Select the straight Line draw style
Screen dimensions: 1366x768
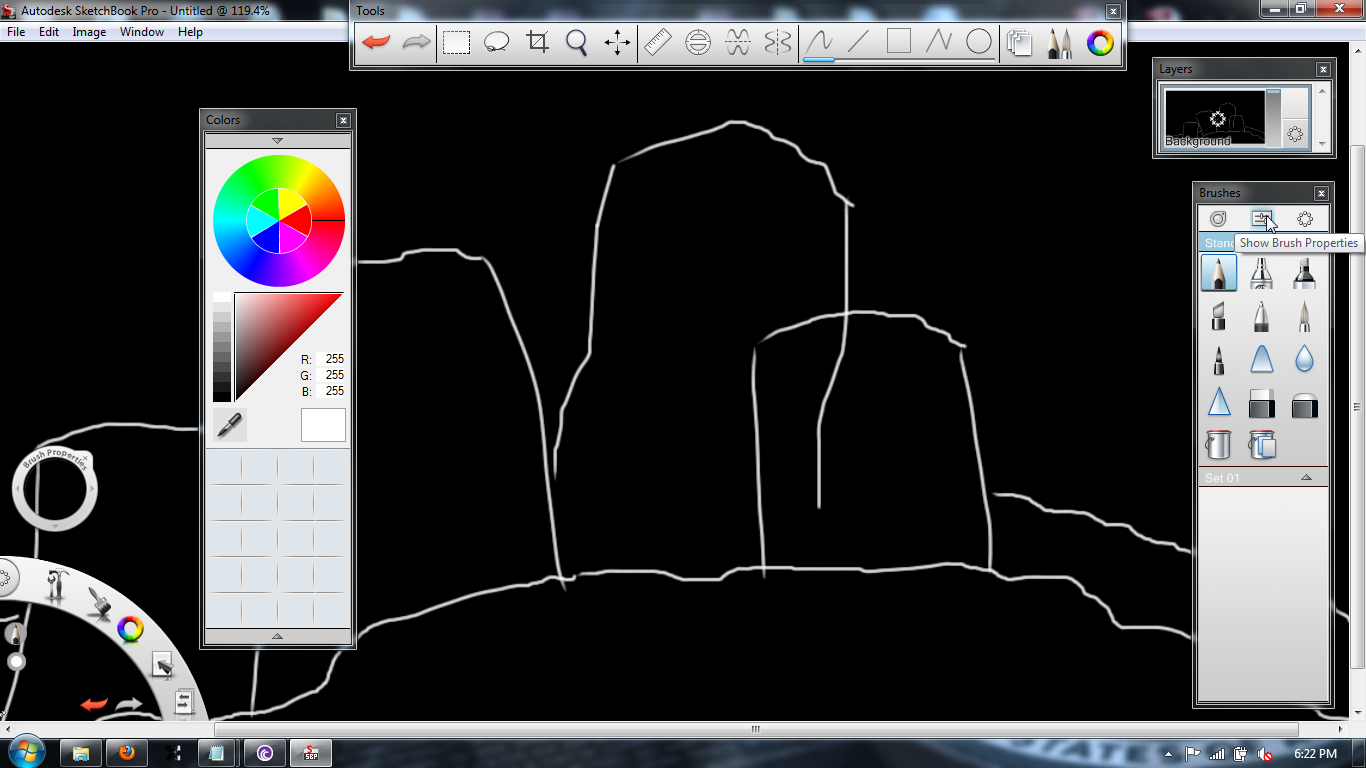[859, 42]
